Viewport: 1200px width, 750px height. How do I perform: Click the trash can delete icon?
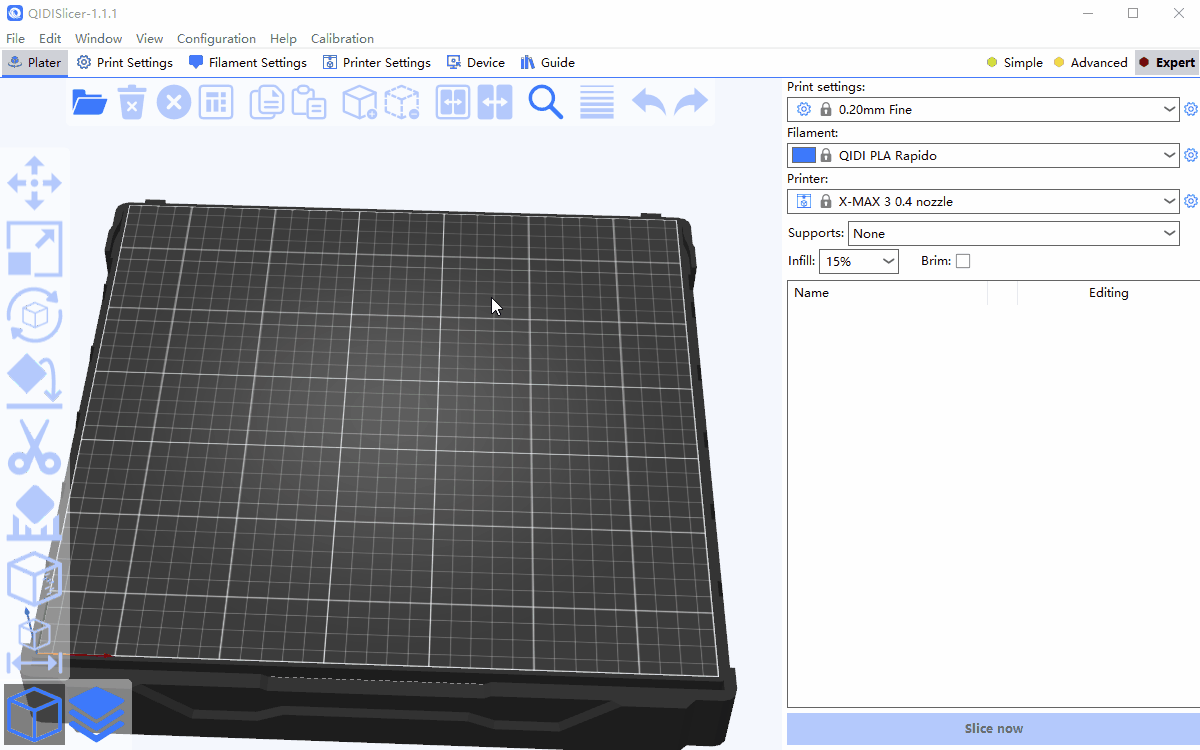132,102
